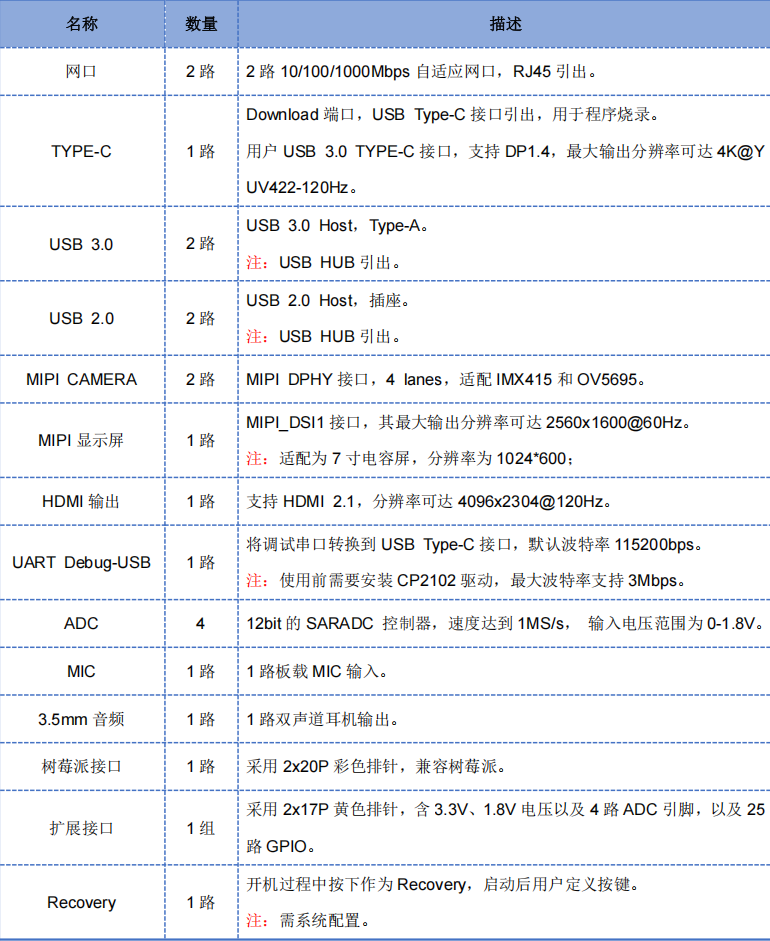Click the 115200bps baud rate line
770x941 pixels.
coord(474,544)
